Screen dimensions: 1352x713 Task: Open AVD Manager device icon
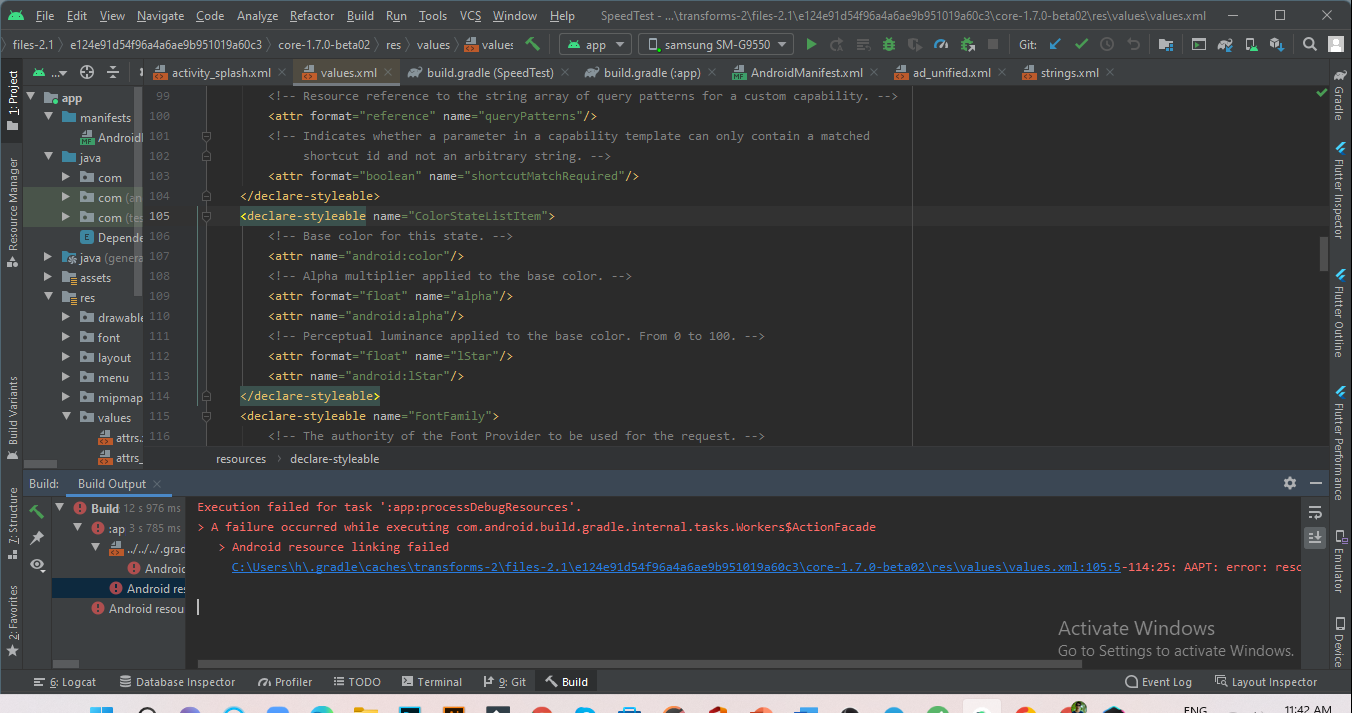point(1250,44)
